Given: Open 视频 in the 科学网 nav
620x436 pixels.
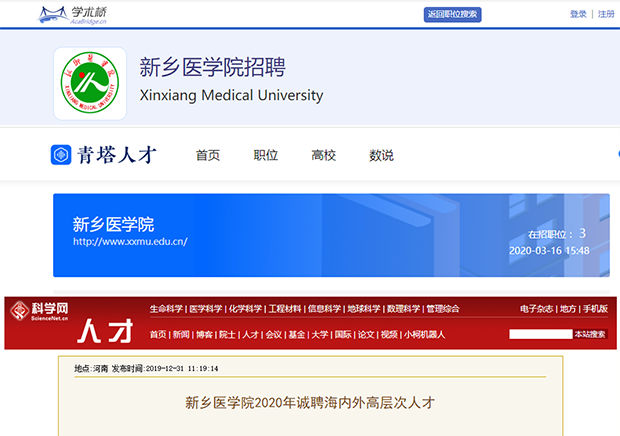Looking at the screenshot, I should coord(389,334).
